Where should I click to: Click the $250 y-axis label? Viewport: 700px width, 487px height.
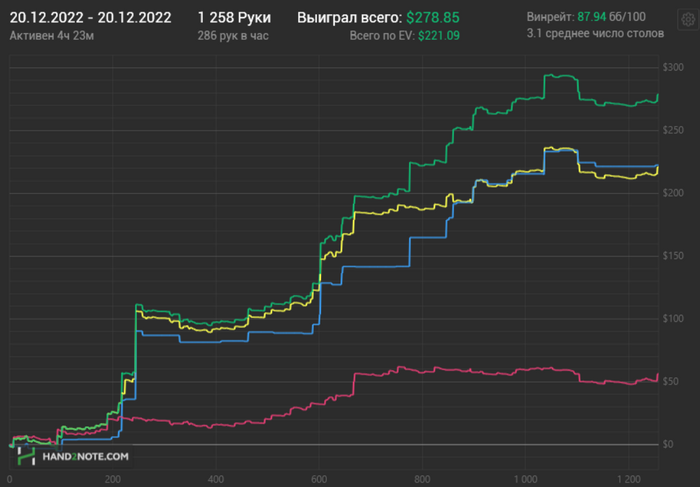click(673, 130)
